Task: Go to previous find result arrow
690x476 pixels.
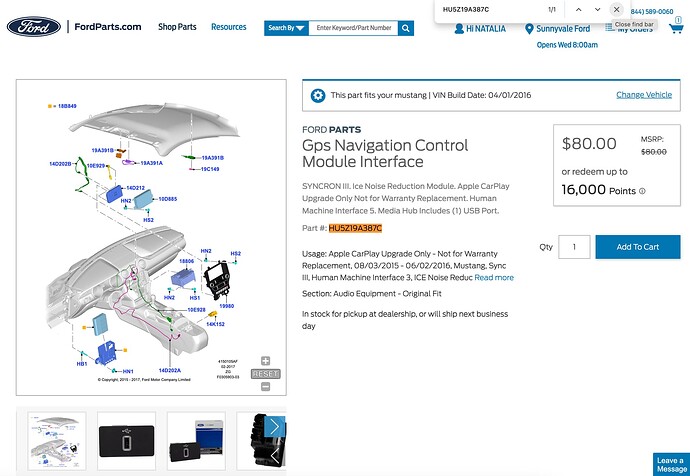Action: pos(578,9)
